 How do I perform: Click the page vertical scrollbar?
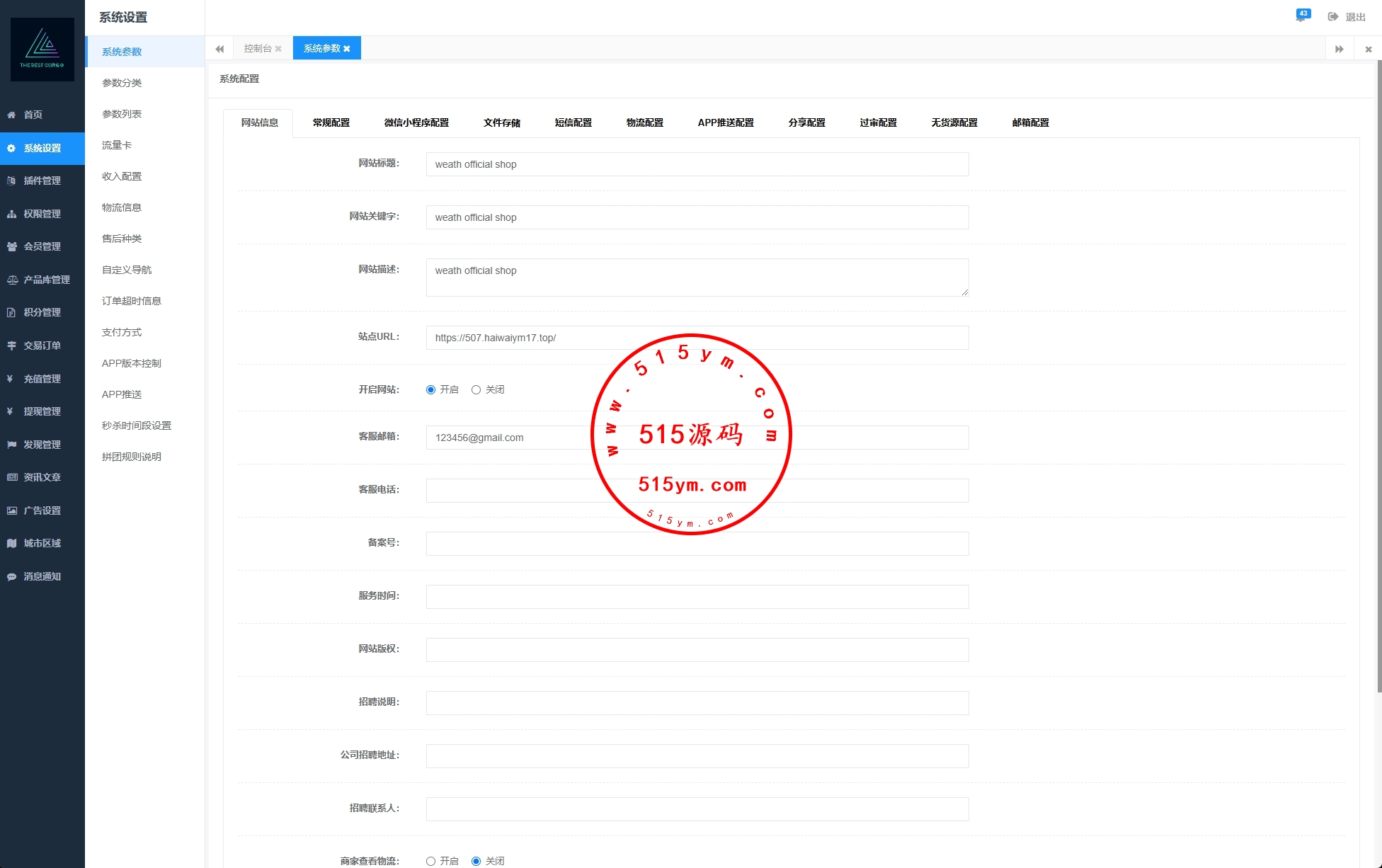tap(1378, 375)
